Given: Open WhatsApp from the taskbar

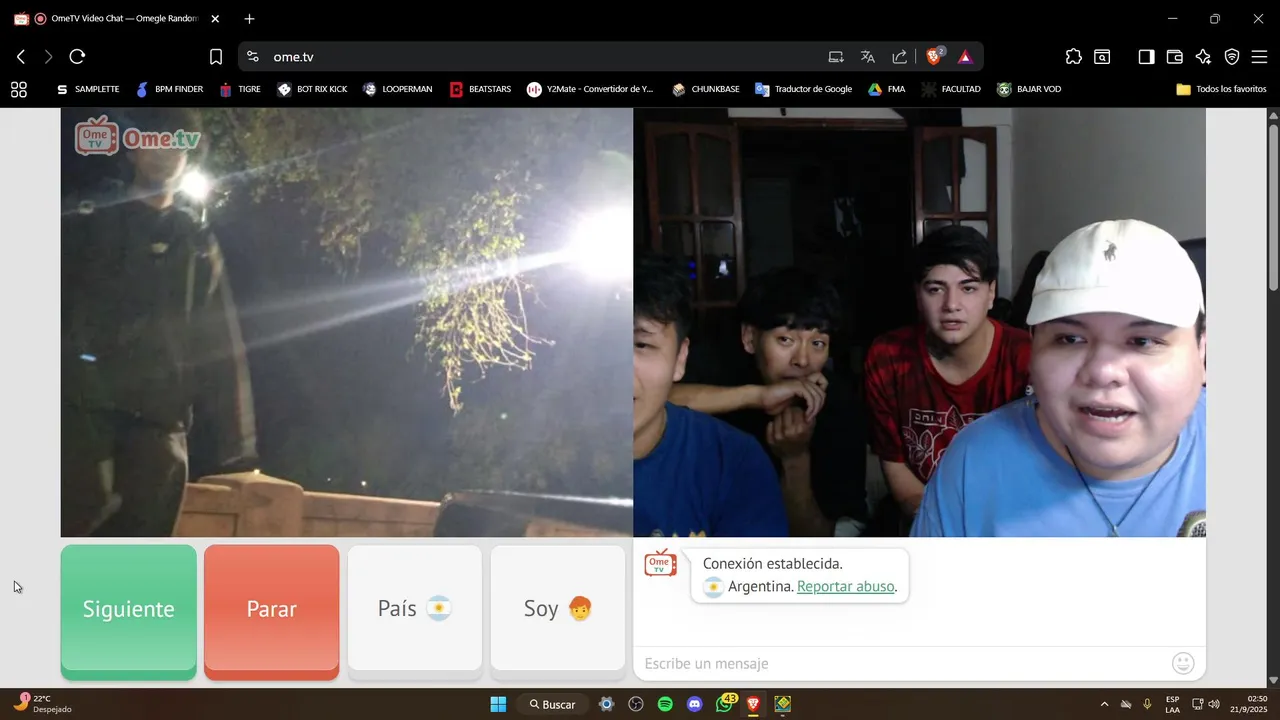Looking at the screenshot, I should tap(725, 704).
